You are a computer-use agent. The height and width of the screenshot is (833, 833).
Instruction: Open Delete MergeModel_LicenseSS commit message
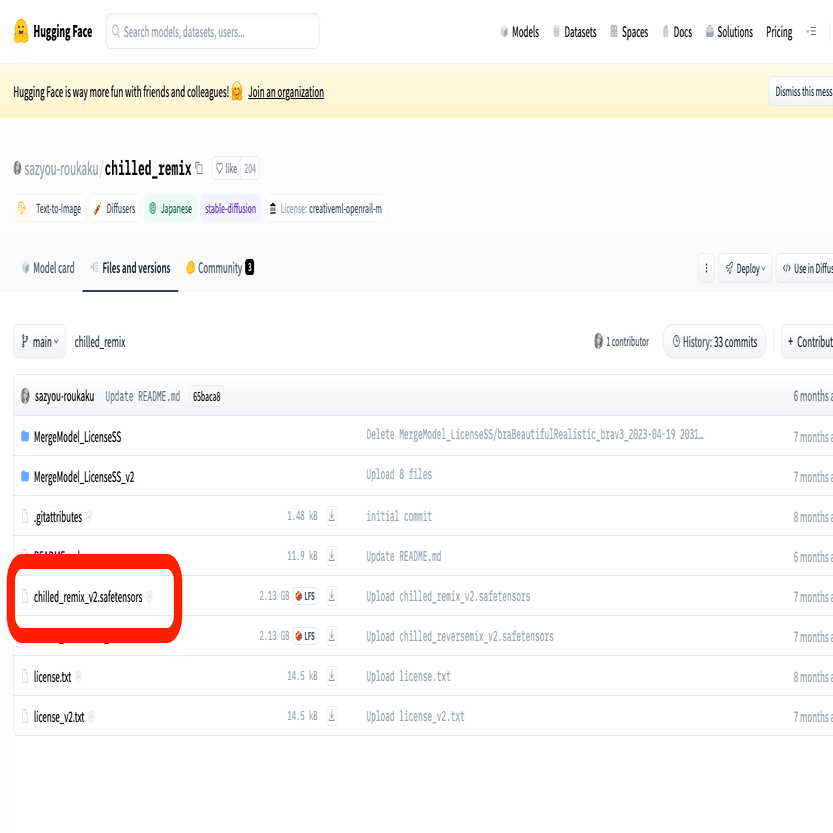(534, 435)
